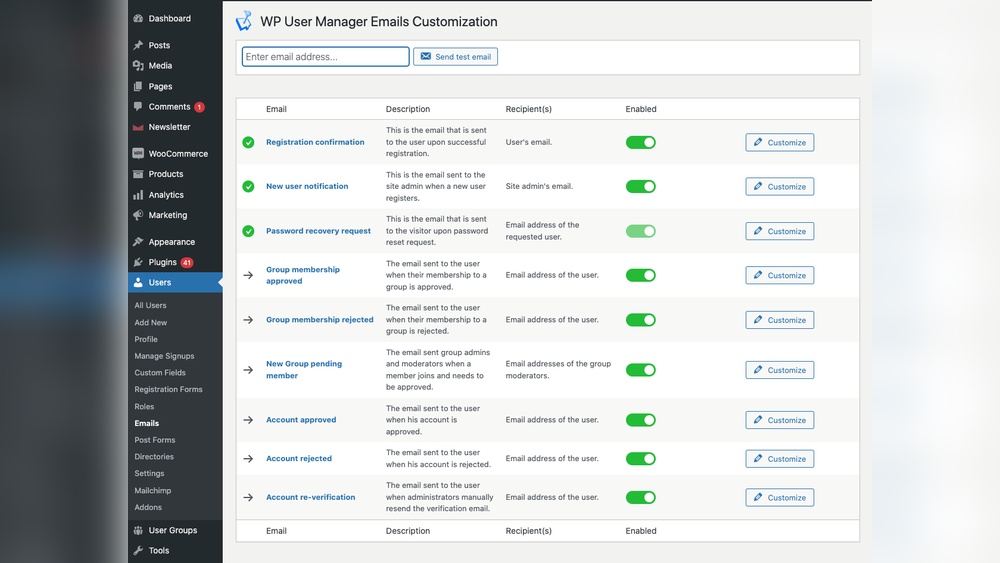Open Registration Forms submenu item
This screenshot has width=1000, height=563.
tap(168, 390)
